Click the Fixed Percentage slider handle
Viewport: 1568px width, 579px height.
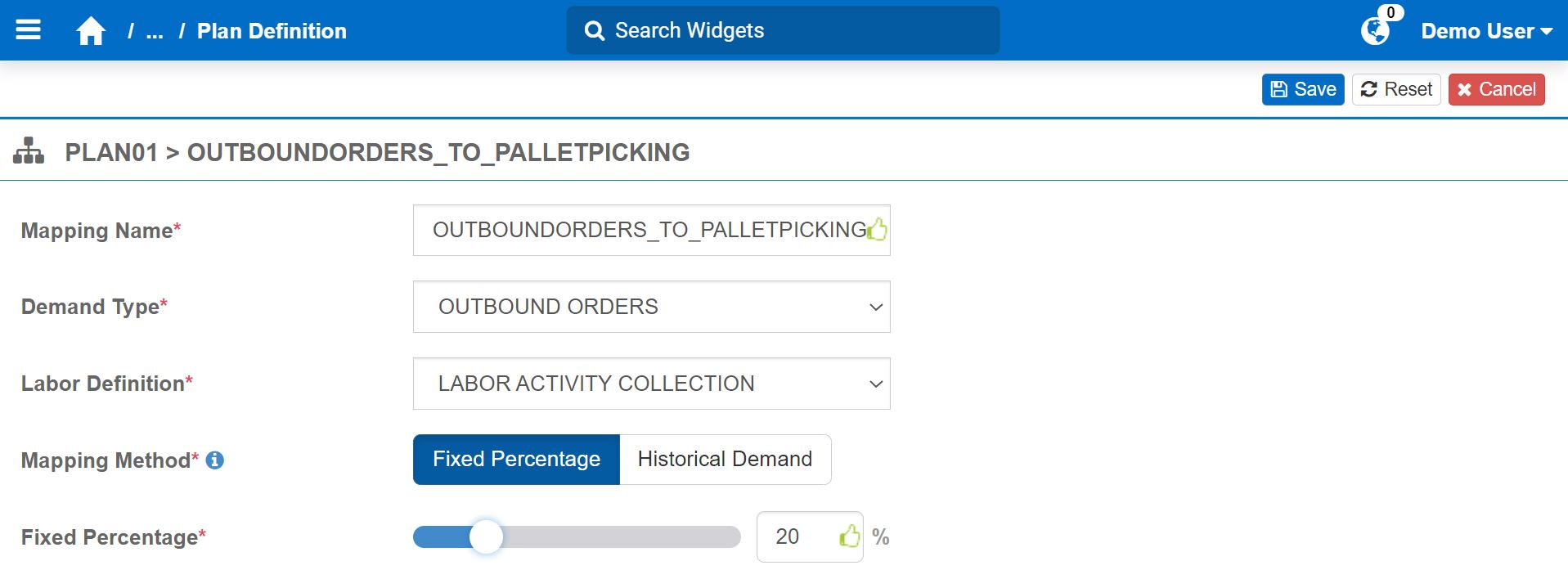(x=487, y=537)
